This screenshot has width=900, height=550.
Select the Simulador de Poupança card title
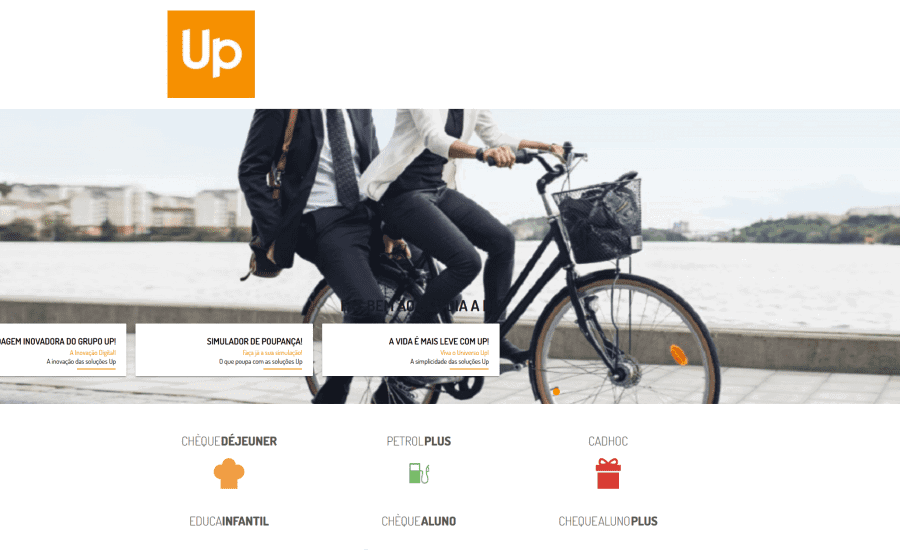click(254, 341)
